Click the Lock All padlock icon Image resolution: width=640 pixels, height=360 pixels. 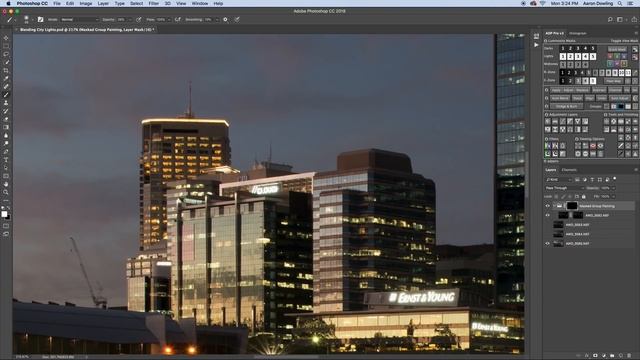tap(584, 197)
